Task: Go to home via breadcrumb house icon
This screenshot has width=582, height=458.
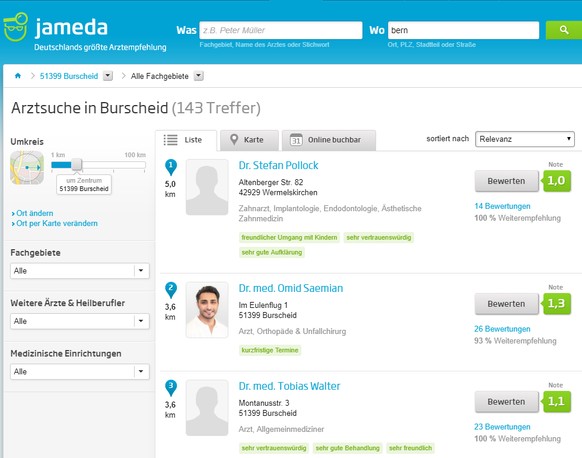Action: click(18, 76)
